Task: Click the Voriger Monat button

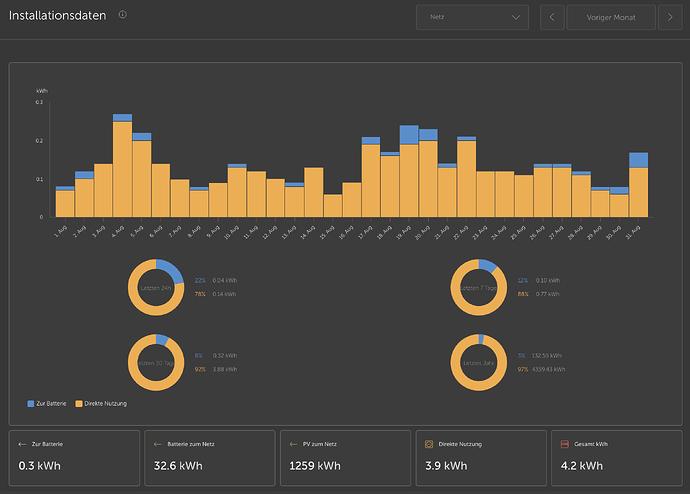Action: coord(611,17)
